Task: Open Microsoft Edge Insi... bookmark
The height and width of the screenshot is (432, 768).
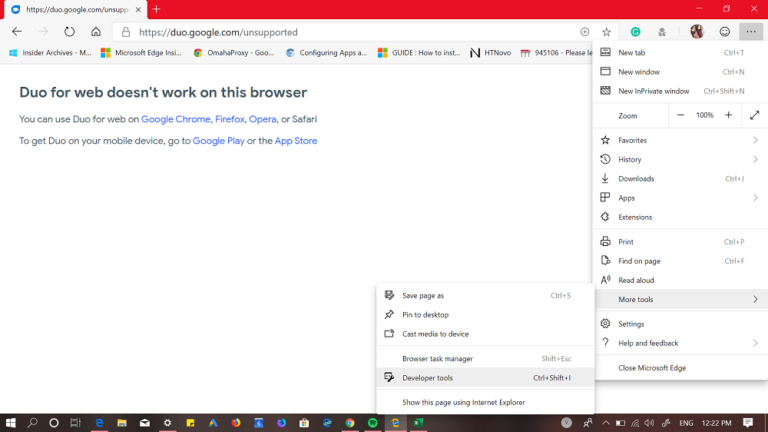Action: [x=141, y=52]
